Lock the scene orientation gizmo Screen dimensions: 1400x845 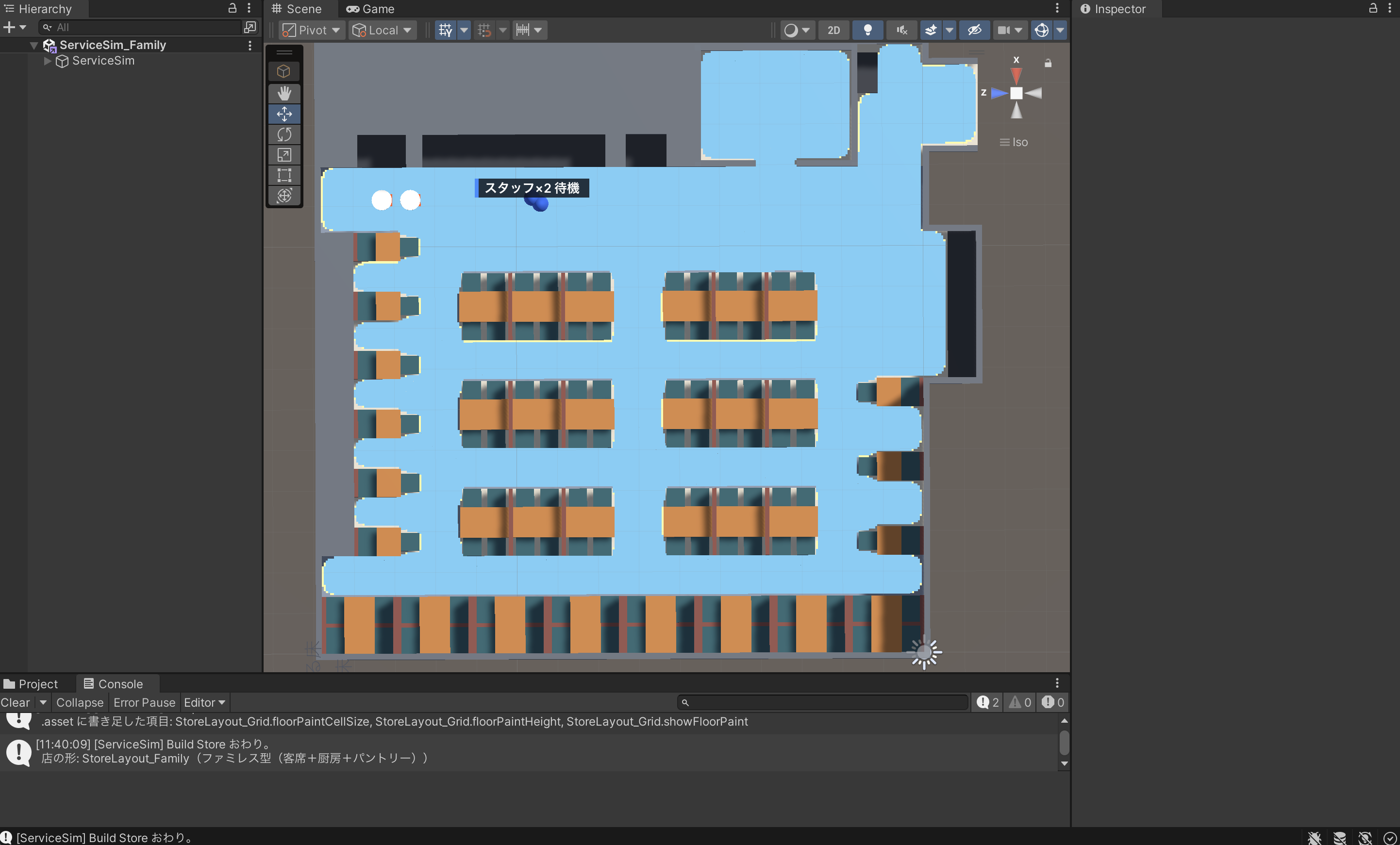click(x=1048, y=63)
